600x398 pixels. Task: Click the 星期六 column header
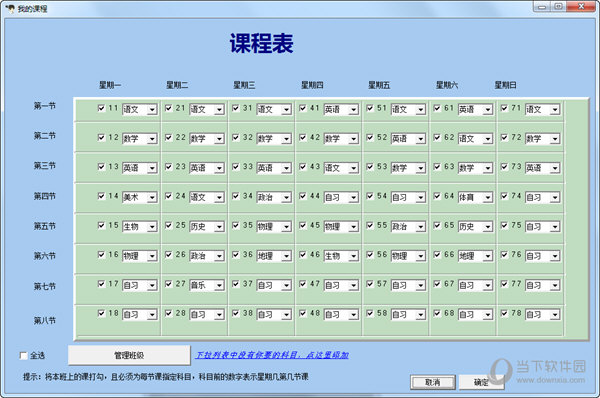(447, 85)
